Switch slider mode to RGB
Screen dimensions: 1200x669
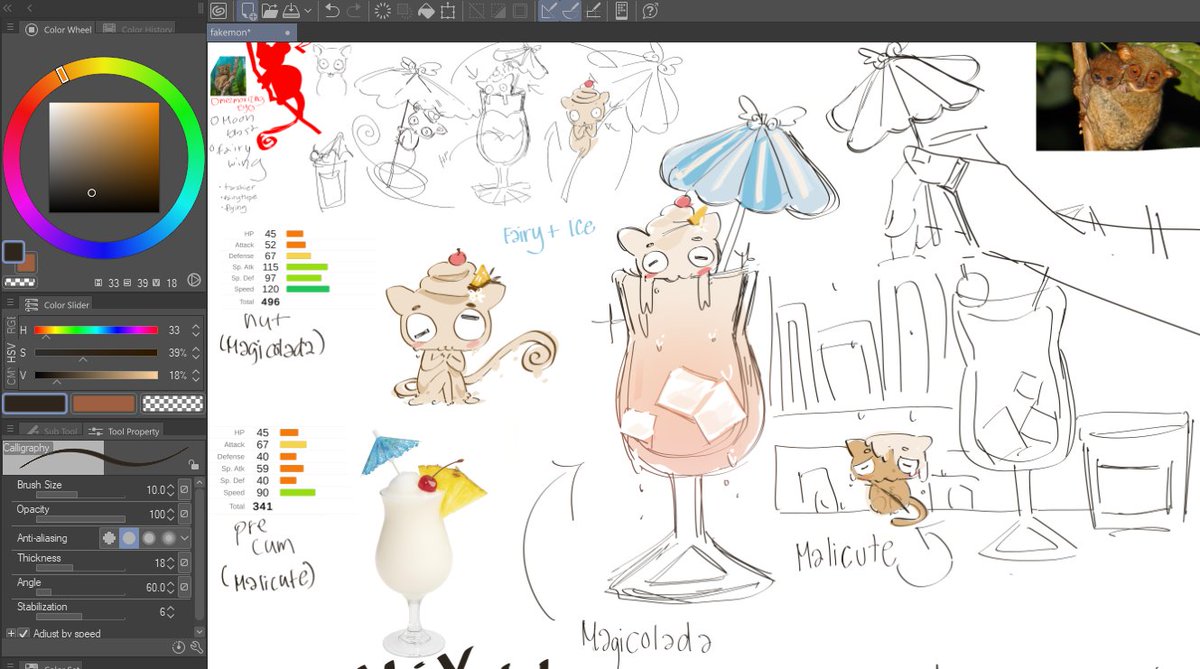[11, 325]
